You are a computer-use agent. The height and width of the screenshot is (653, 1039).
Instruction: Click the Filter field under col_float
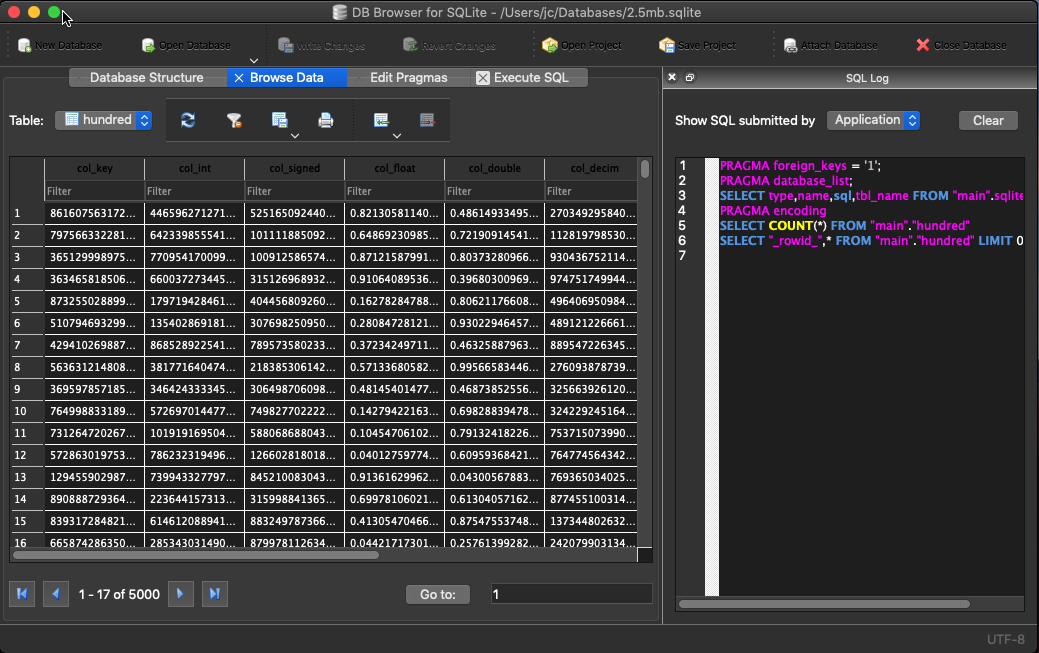[394, 191]
